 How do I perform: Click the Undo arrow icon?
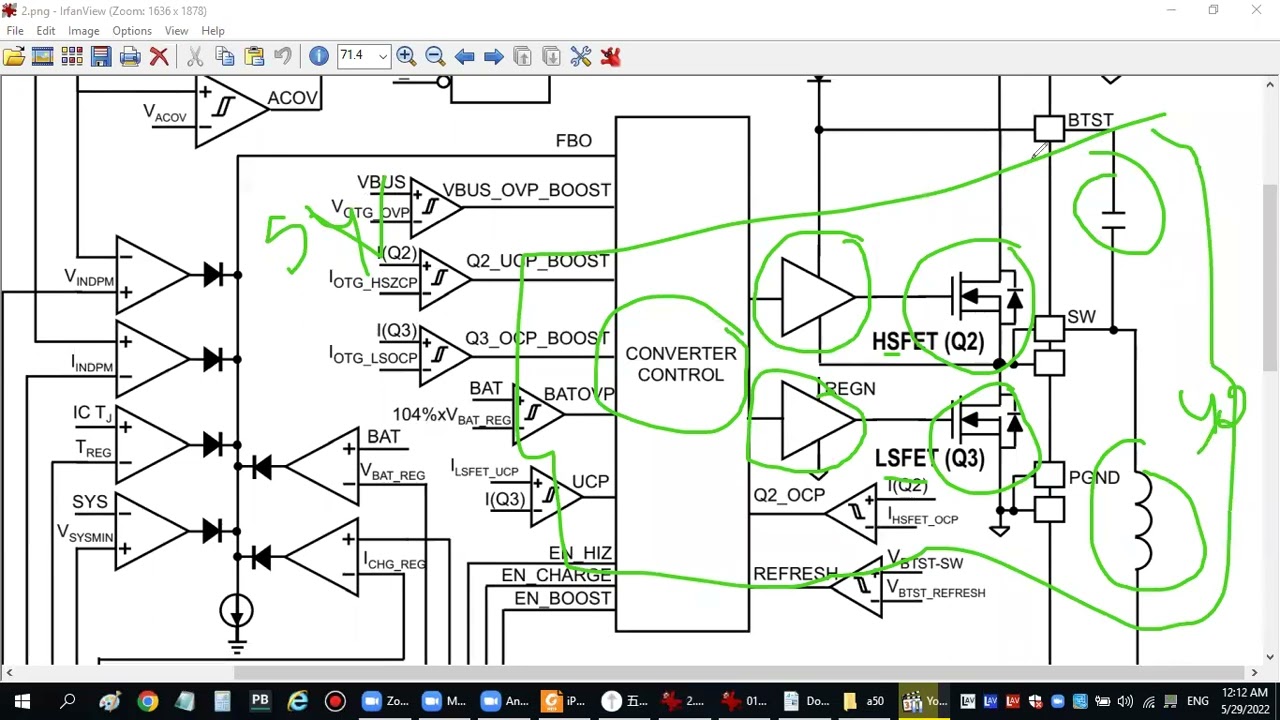[x=283, y=57]
